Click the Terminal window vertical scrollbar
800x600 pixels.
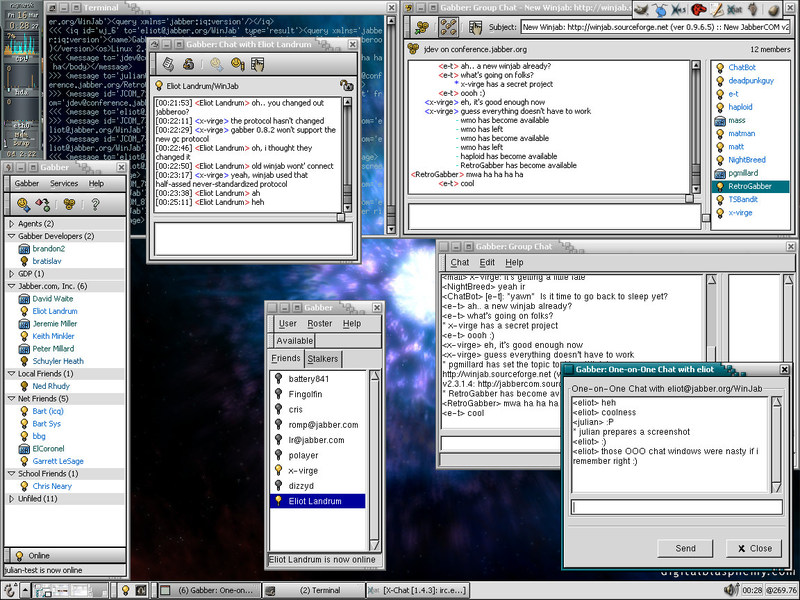[391, 125]
